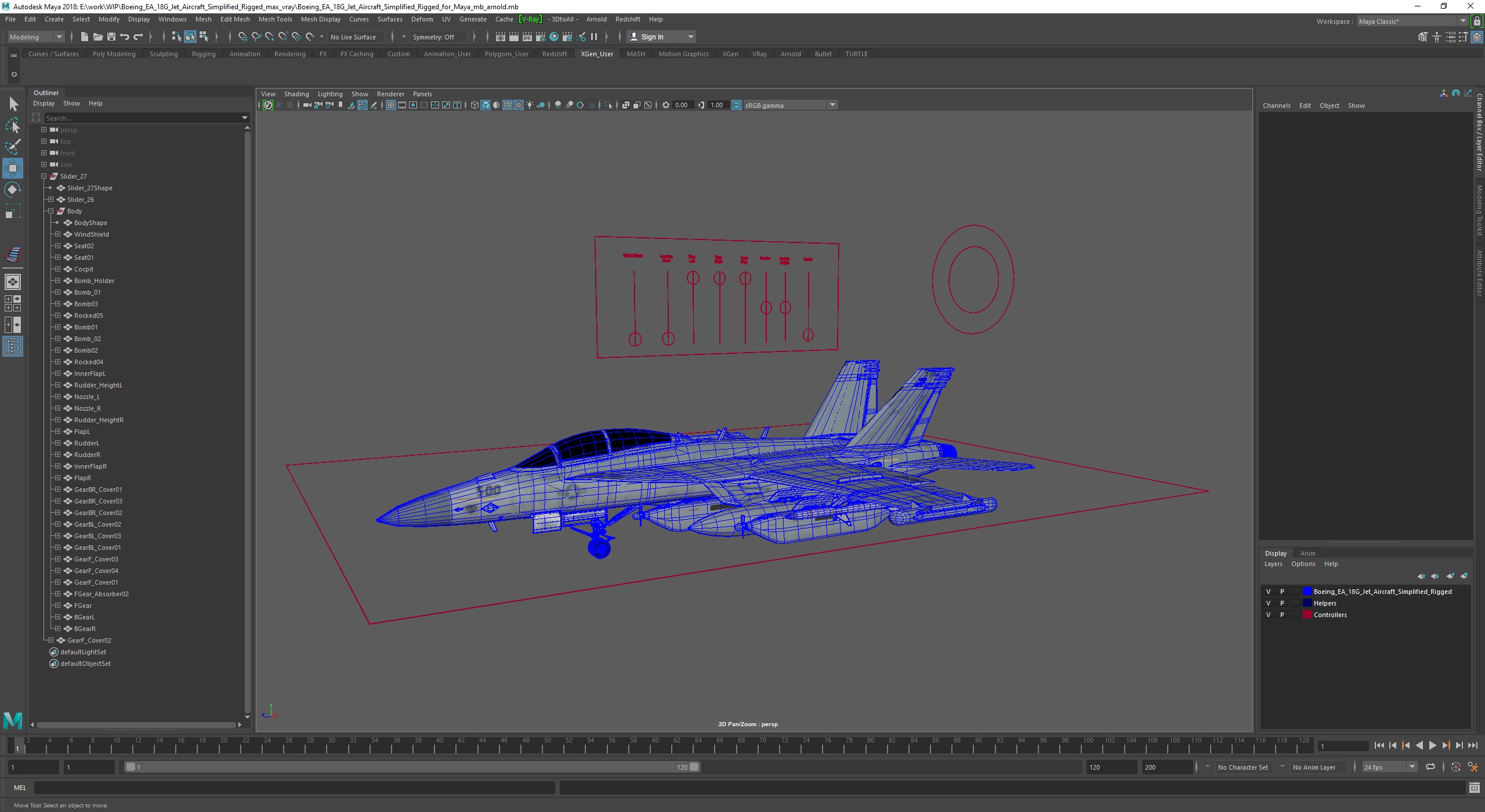1485x812 pixels.
Task: Collapse the Body node in Outliner
Action: click(50, 211)
